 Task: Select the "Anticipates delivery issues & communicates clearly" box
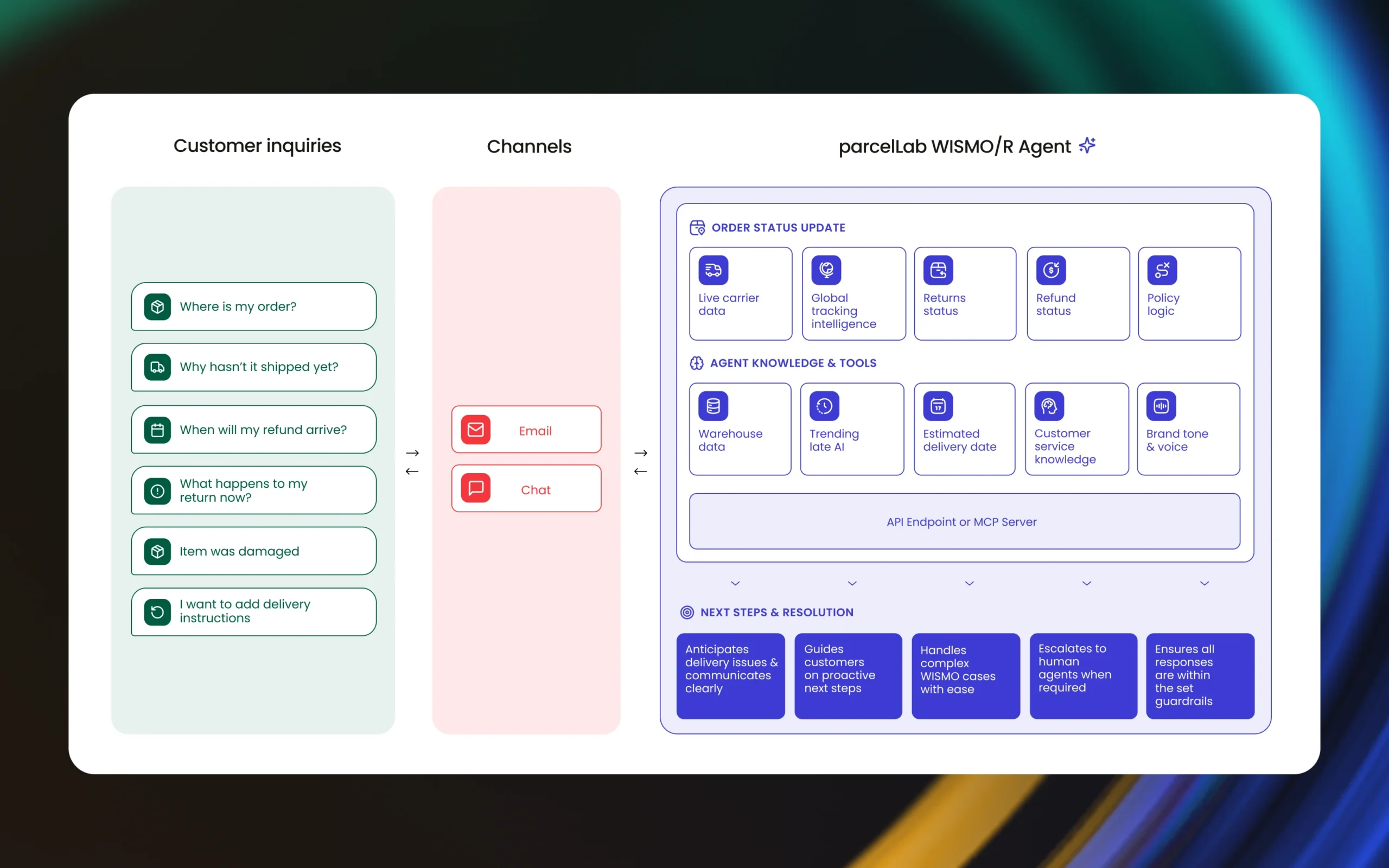point(731,676)
